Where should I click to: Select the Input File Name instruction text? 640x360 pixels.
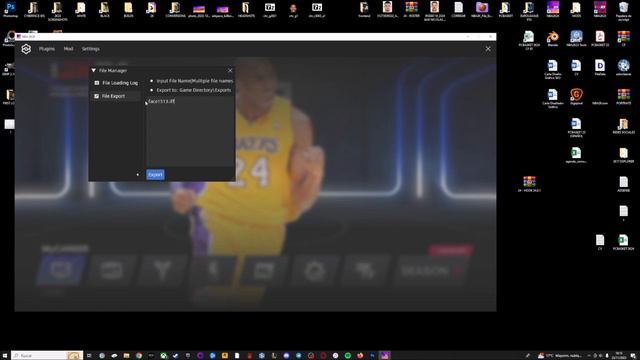(x=195, y=81)
